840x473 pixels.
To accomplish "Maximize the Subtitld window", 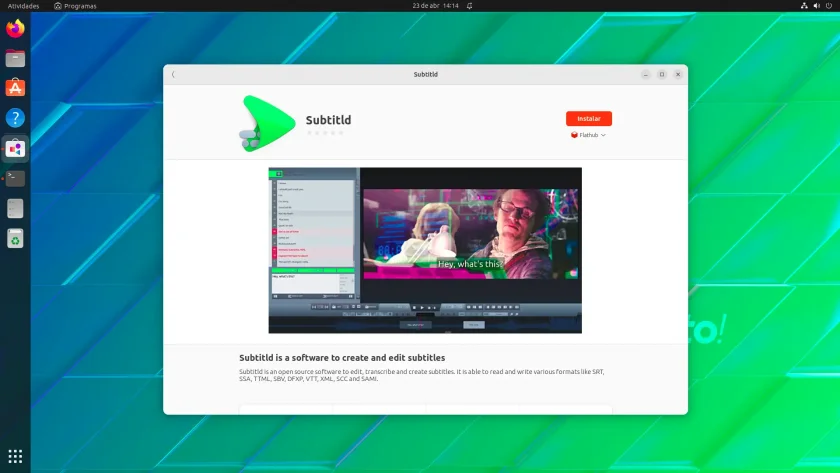I will tap(662, 74).
